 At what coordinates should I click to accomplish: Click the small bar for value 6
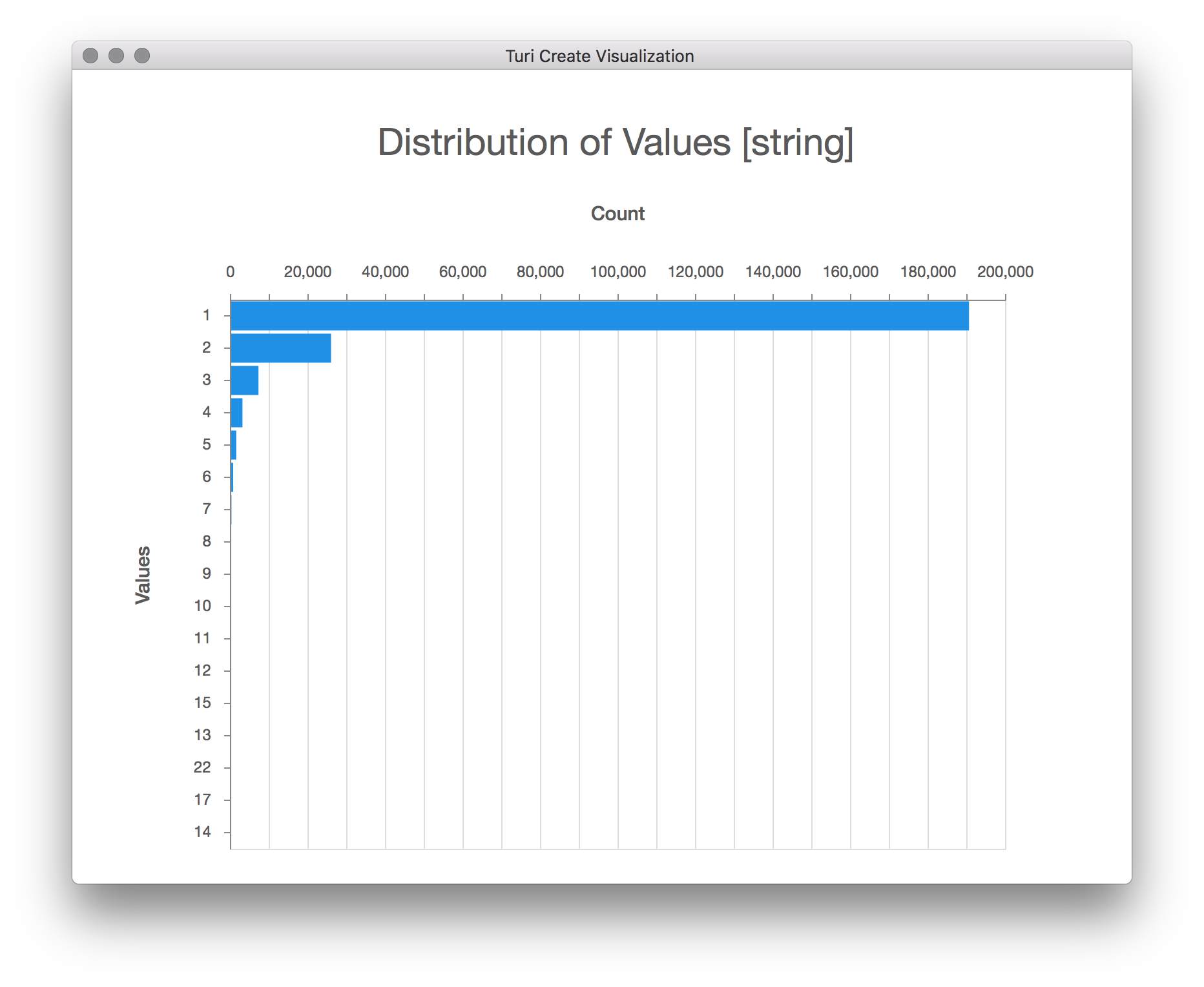pyautogui.click(x=232, y=477)
